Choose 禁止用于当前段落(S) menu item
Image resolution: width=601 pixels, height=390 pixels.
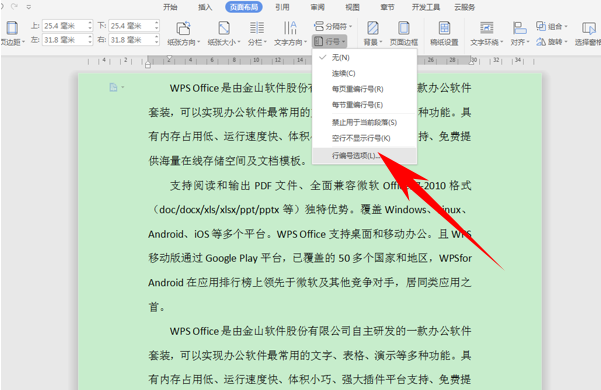(x=365, y=123)
